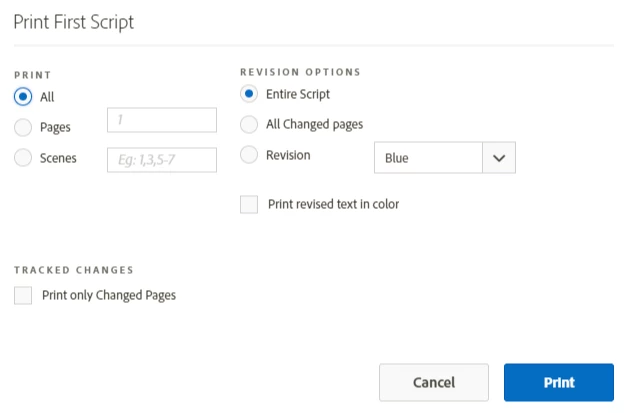The height and width of the screenshot is (413, 624).
Task: Select the All print radio button
Action: click(24, 97)
